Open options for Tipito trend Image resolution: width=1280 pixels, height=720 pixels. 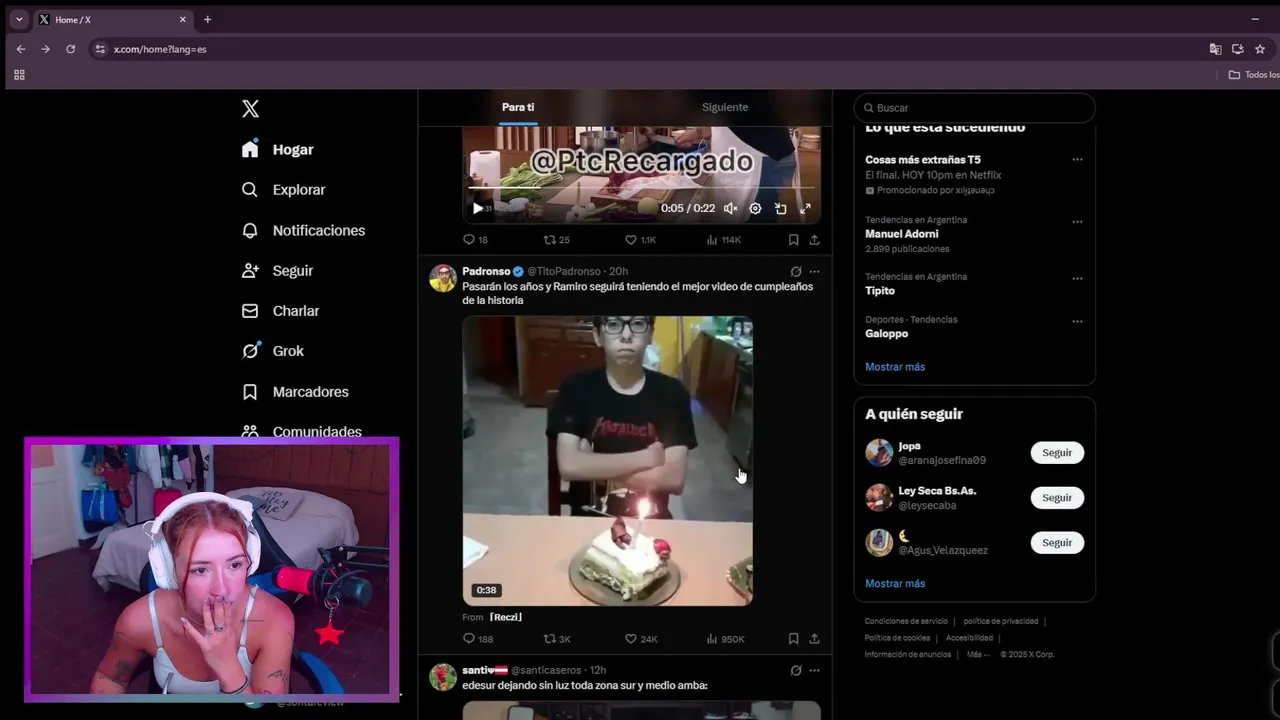(1077, 279)
